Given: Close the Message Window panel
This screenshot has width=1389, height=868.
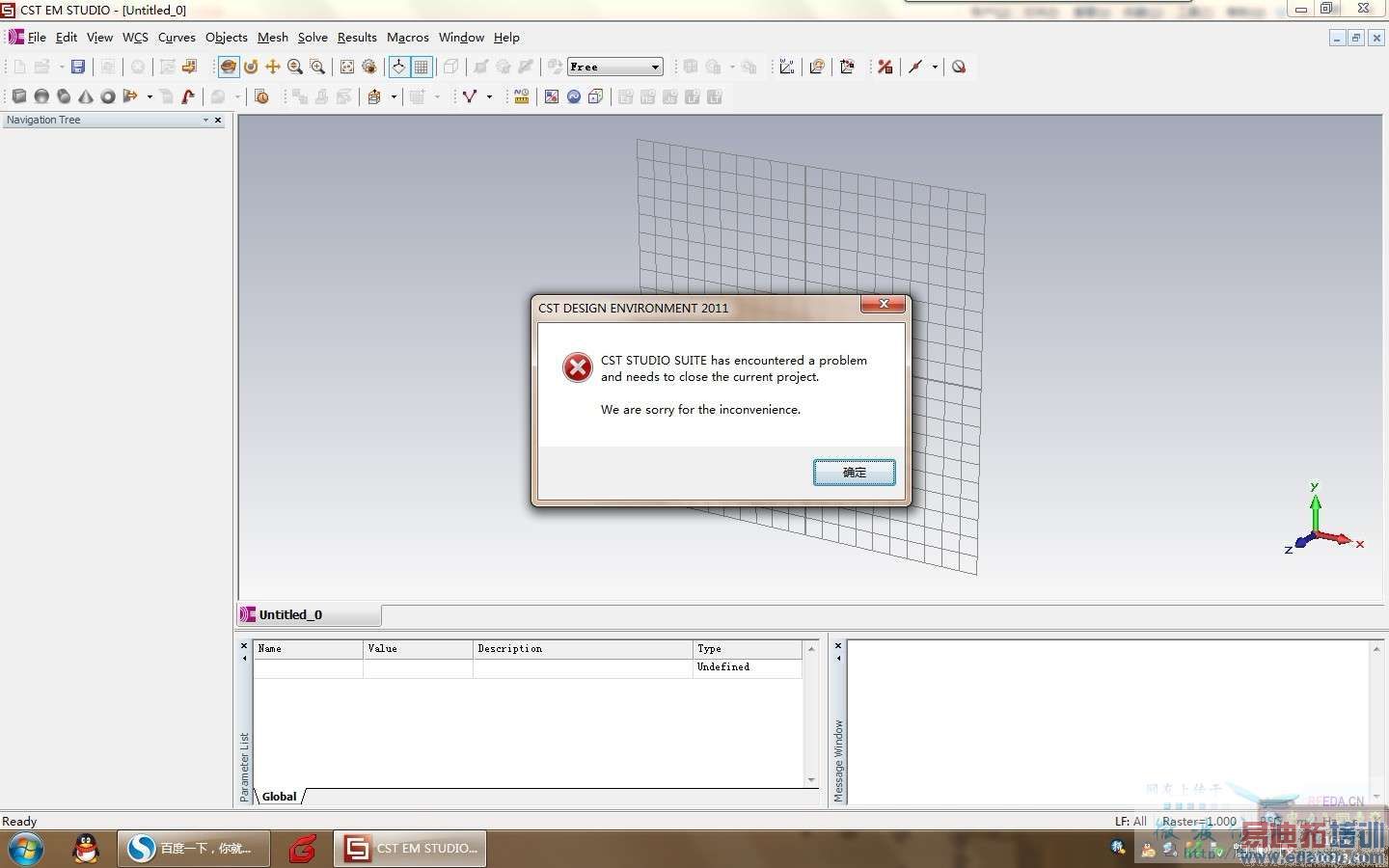Looking at the screenshot, I should click(x=838, y=645).
